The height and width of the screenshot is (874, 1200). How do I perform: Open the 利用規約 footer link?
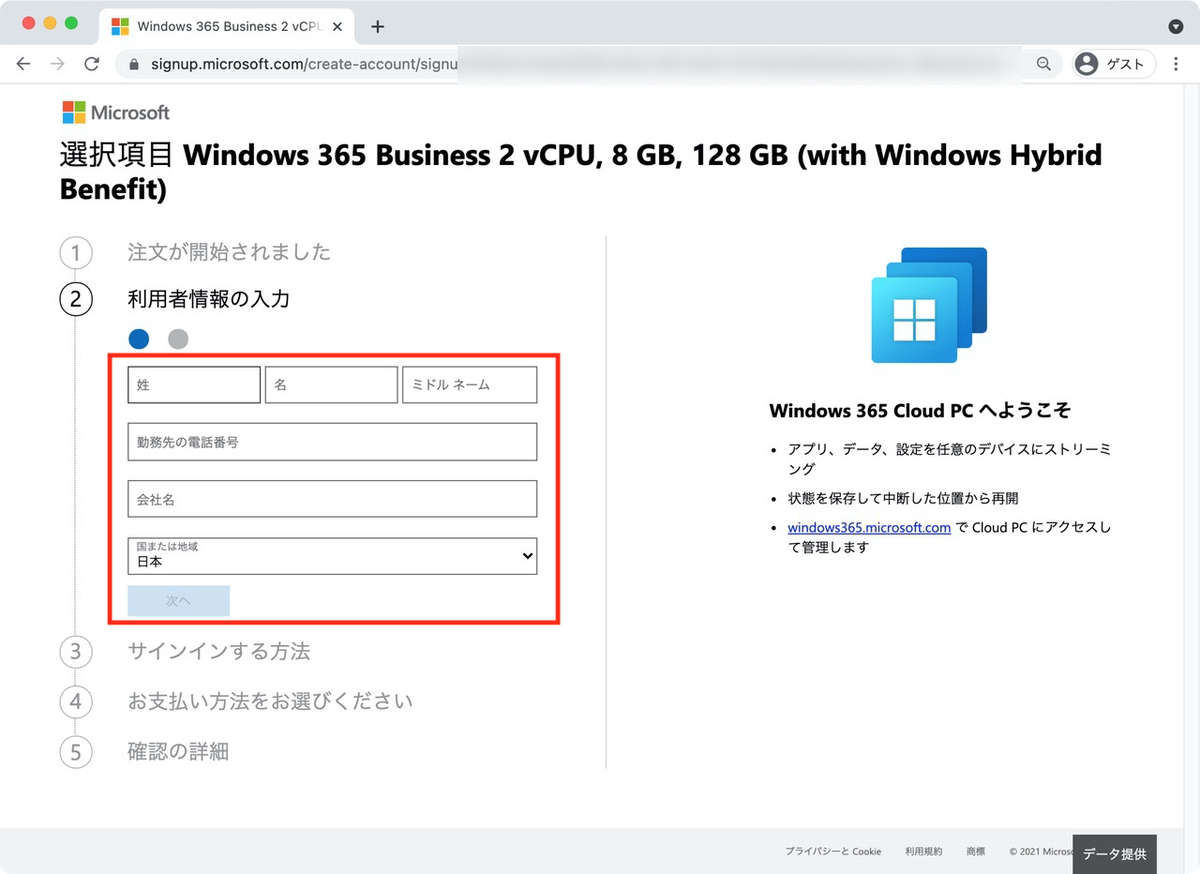(x=923, y=851)
